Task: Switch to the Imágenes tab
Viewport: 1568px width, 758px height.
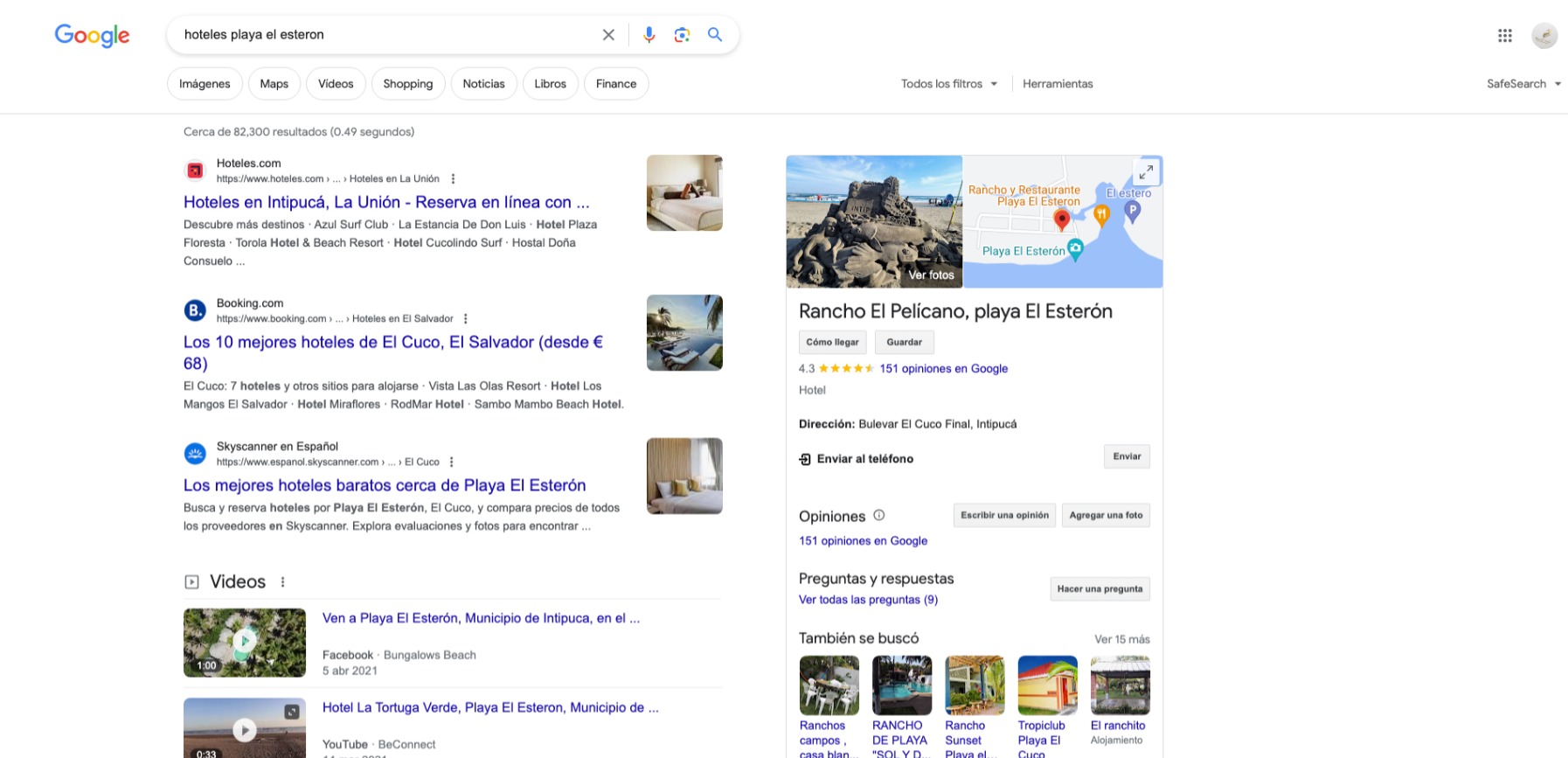Action: pos(205,84)
